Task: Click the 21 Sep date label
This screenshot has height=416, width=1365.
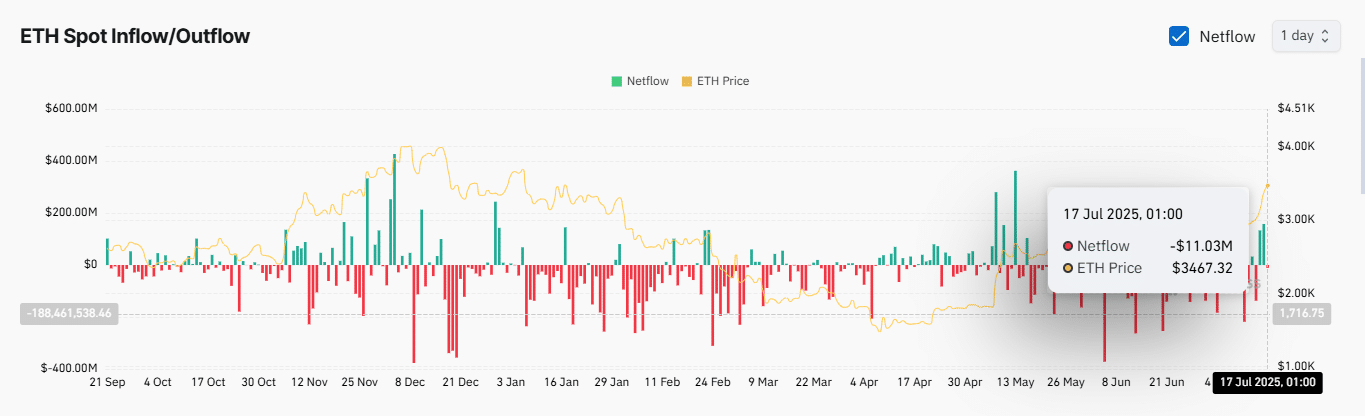Action: pos(107,382)
